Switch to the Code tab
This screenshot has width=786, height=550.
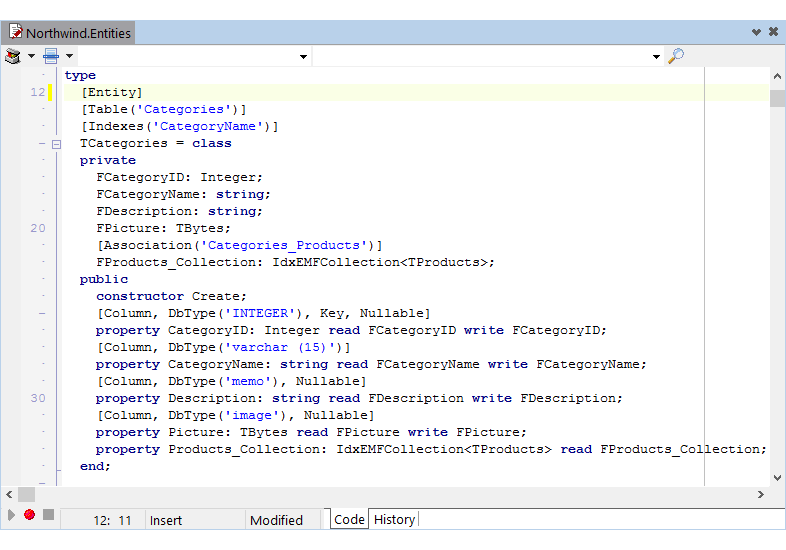[x=349, y=519]
